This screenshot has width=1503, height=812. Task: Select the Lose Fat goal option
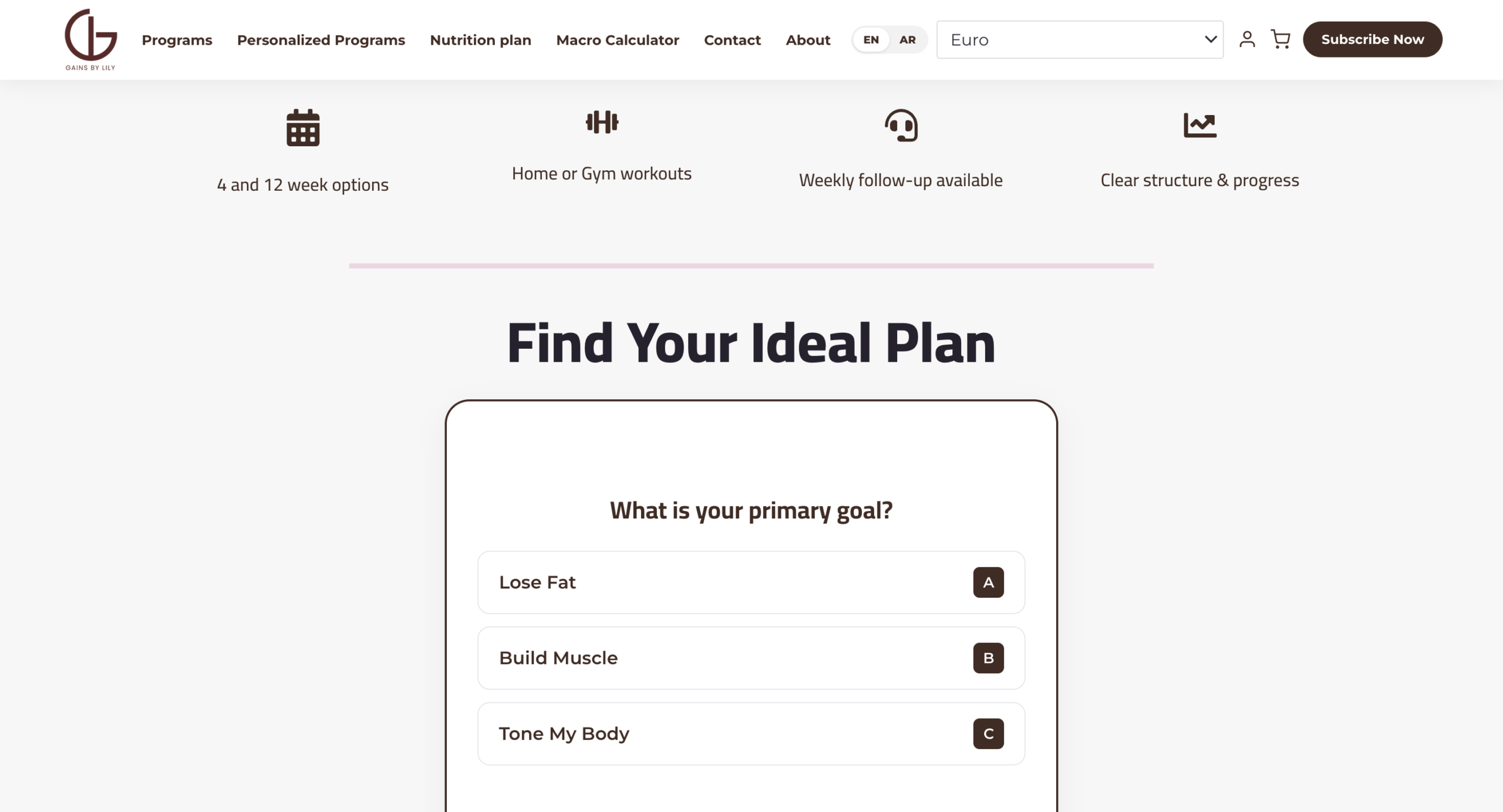(750, 582)
